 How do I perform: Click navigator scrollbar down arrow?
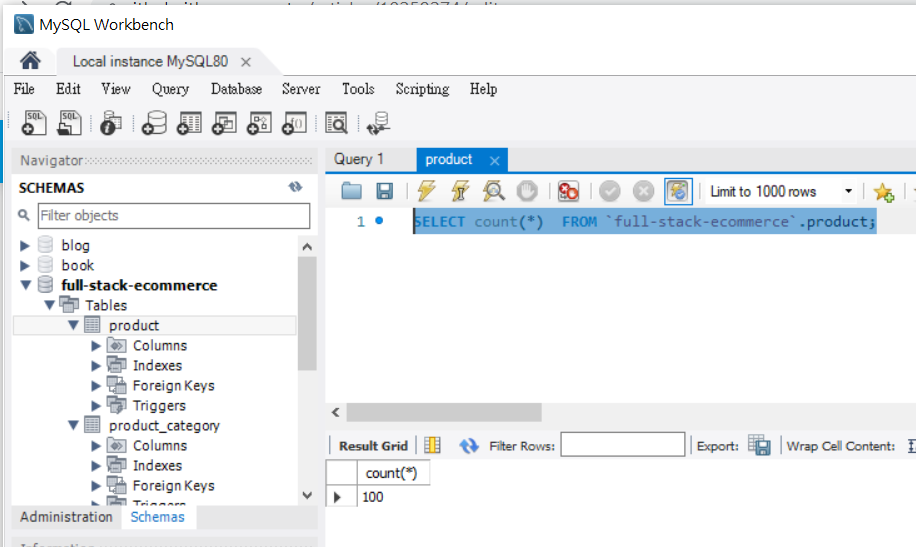click(x=307, y=496)
